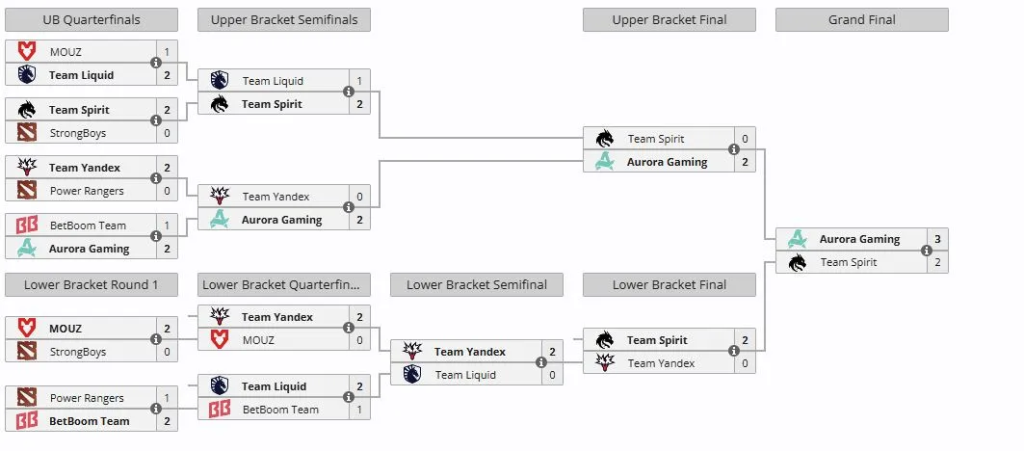Open Aurora Gaming name in Upper Bracket Final
Viewport: 1024px width, 451px height.
(x=667, y=162)
